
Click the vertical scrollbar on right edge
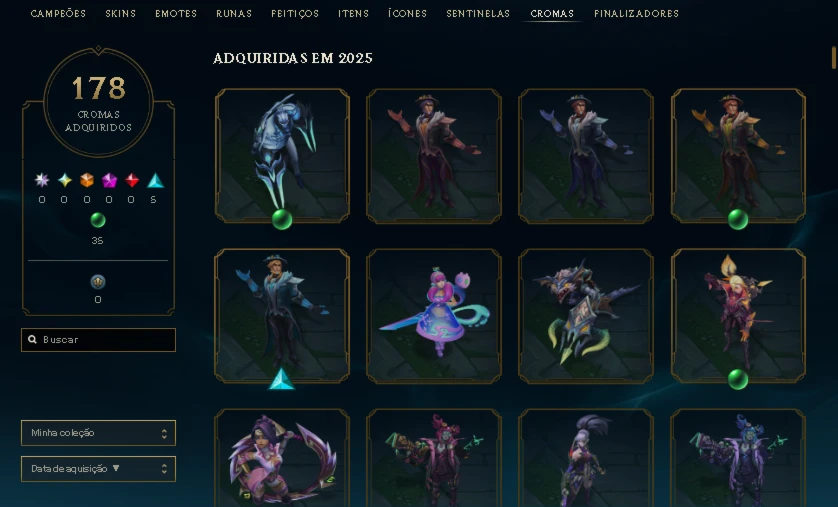click(x=834, y=58)
